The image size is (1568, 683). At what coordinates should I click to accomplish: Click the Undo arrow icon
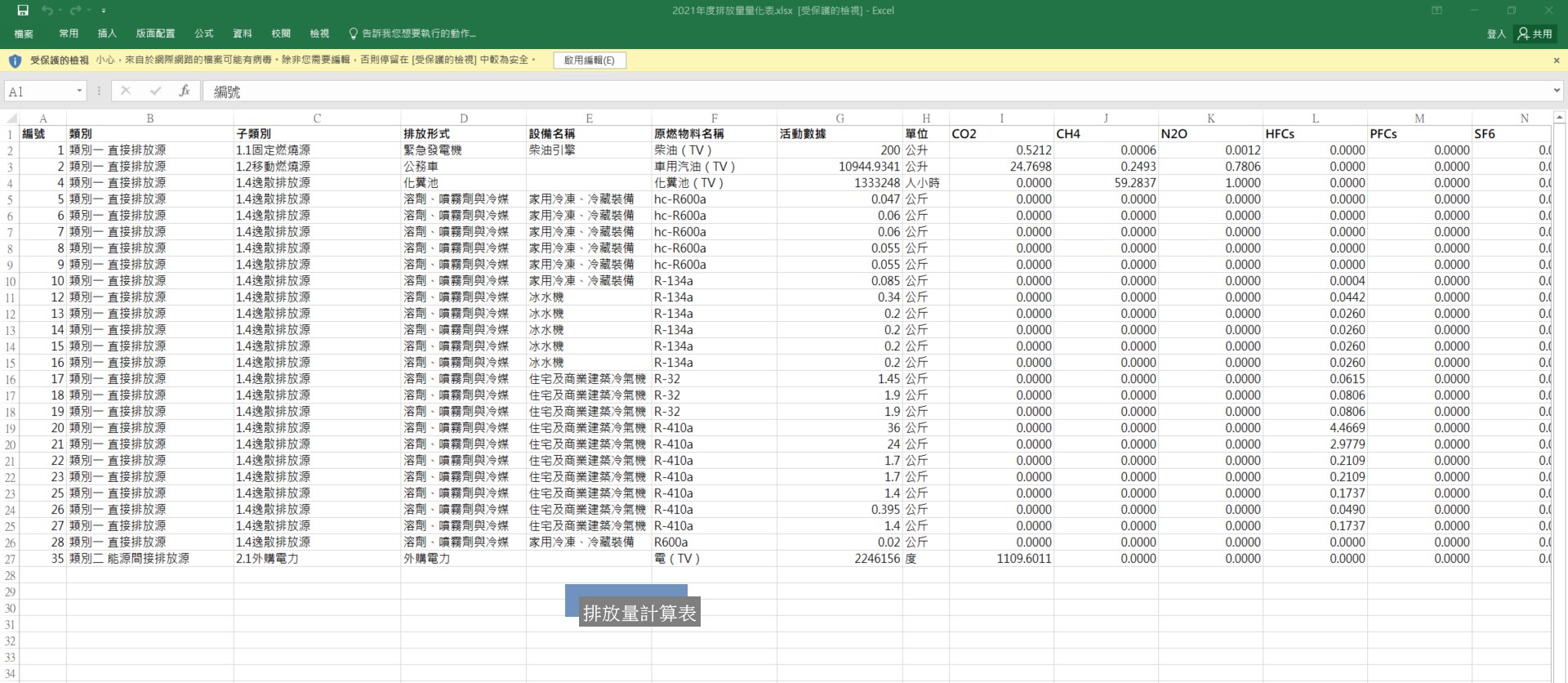[47, 11]
